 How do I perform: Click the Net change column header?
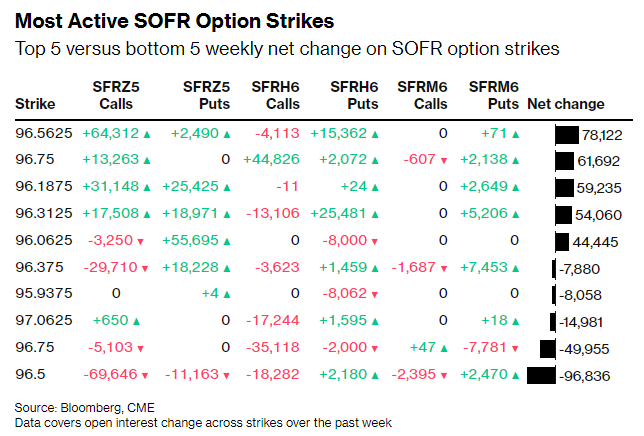(x=564, y=104)
